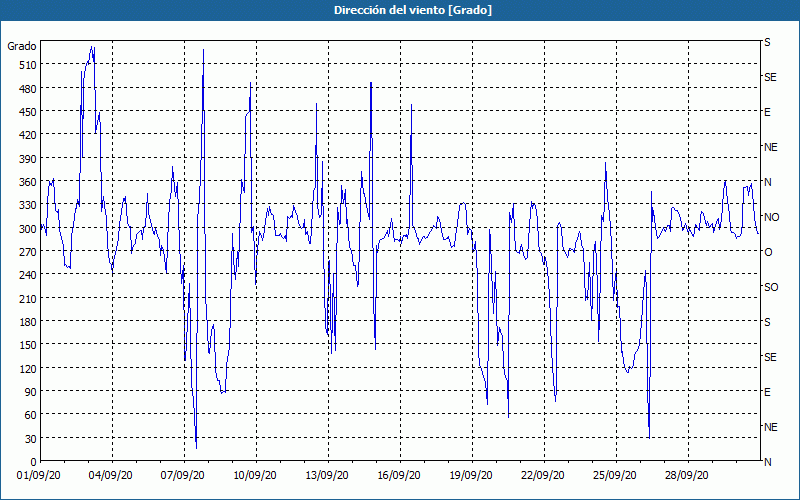Click the 300 y-axis value

coord(28,229)
